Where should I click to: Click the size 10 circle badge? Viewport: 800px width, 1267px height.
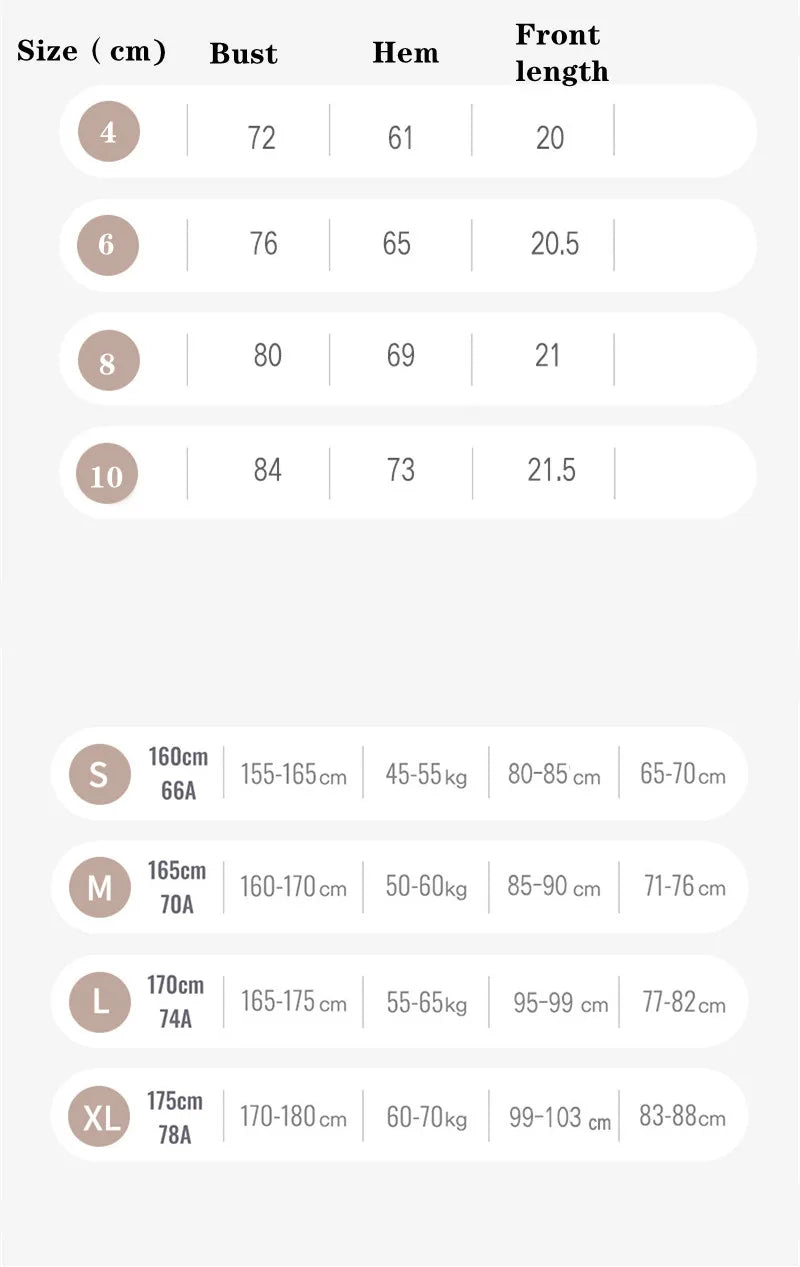point(106,473)
